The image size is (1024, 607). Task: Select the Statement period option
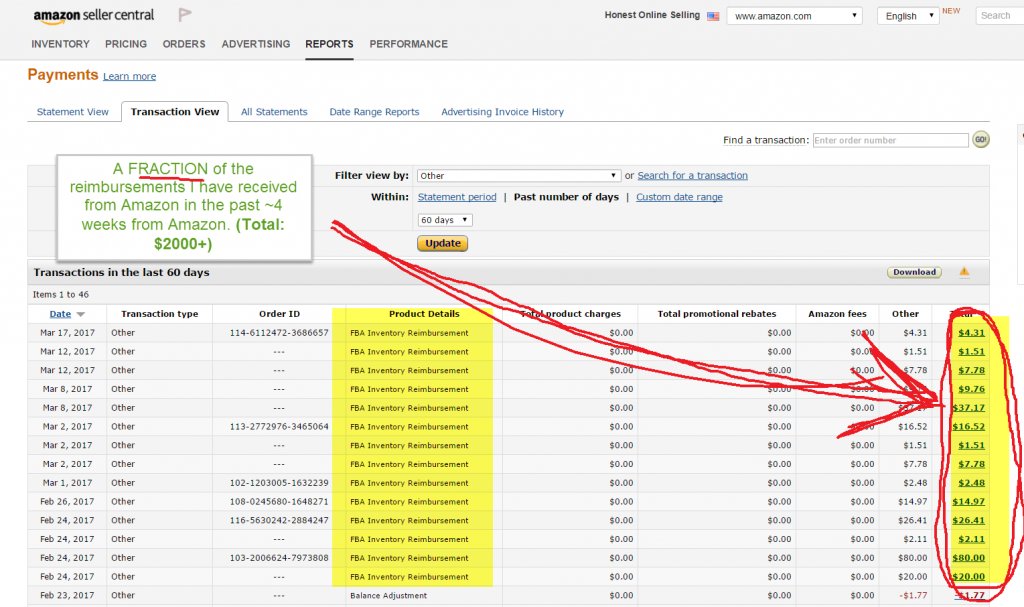point(457,197)
